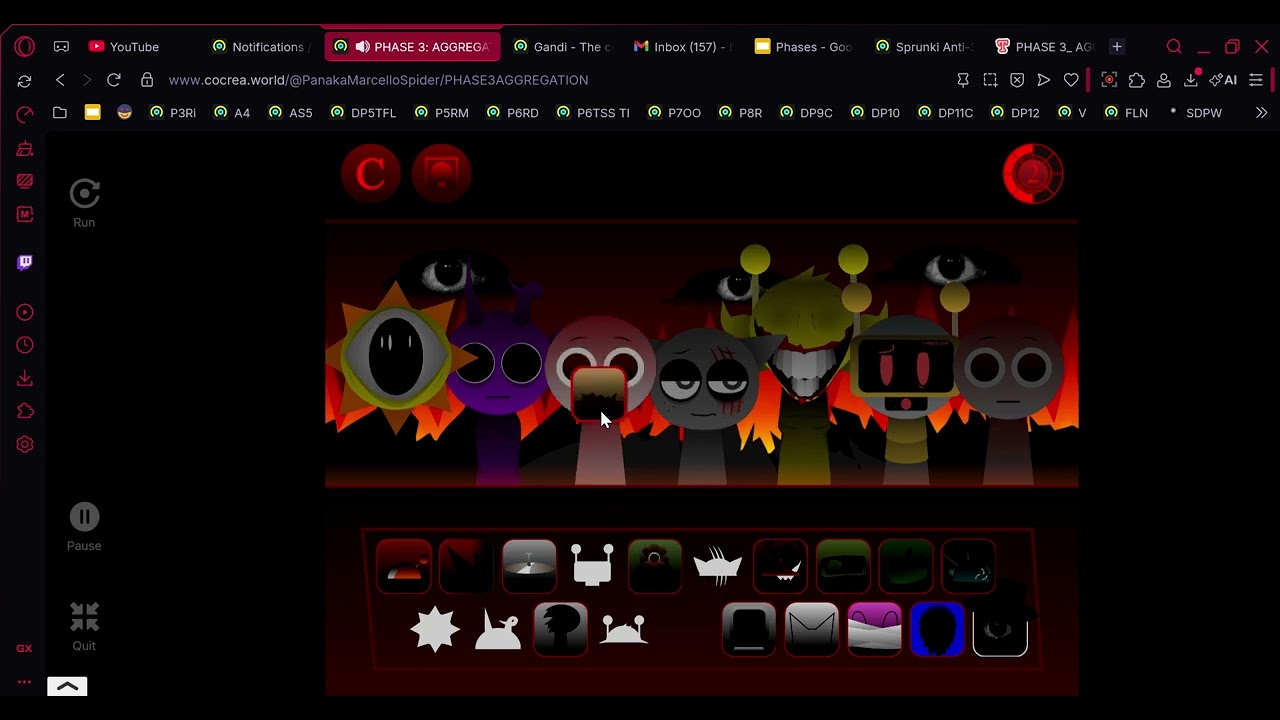The width and height of the screenshot is (1280, 720).
Task: Open the DP9C bookmark
Action: 806,113
